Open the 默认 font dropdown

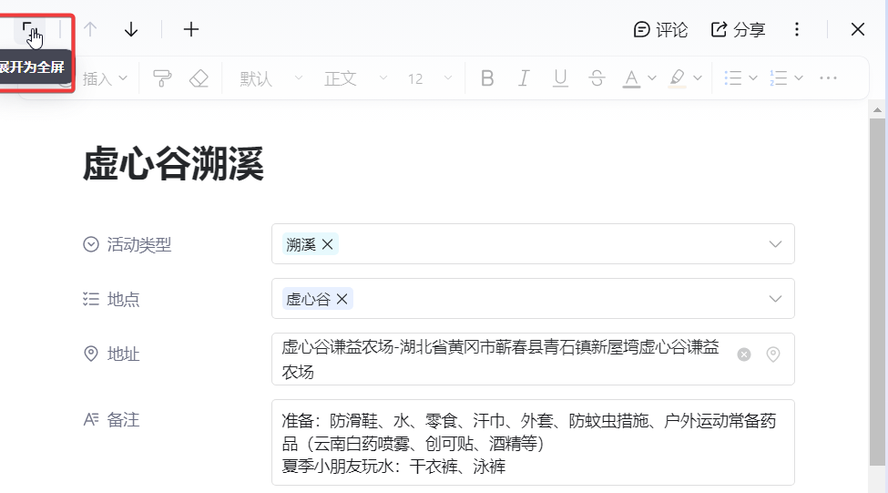[271, 78]
